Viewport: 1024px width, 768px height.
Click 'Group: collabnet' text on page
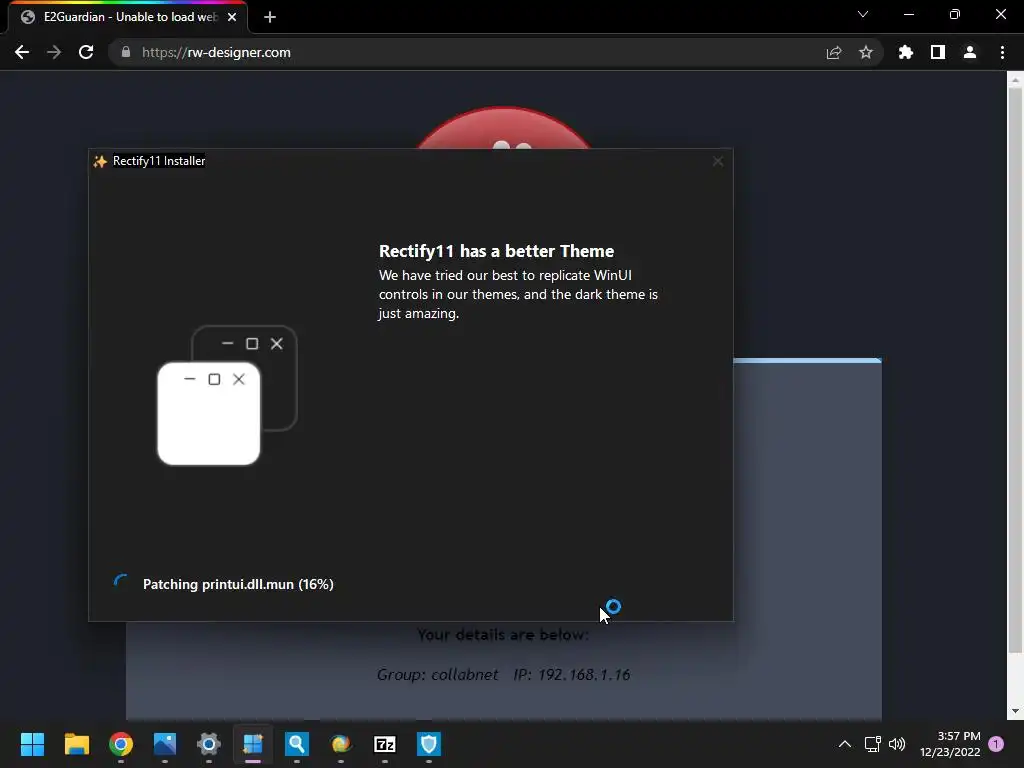[x=437, y=675]
